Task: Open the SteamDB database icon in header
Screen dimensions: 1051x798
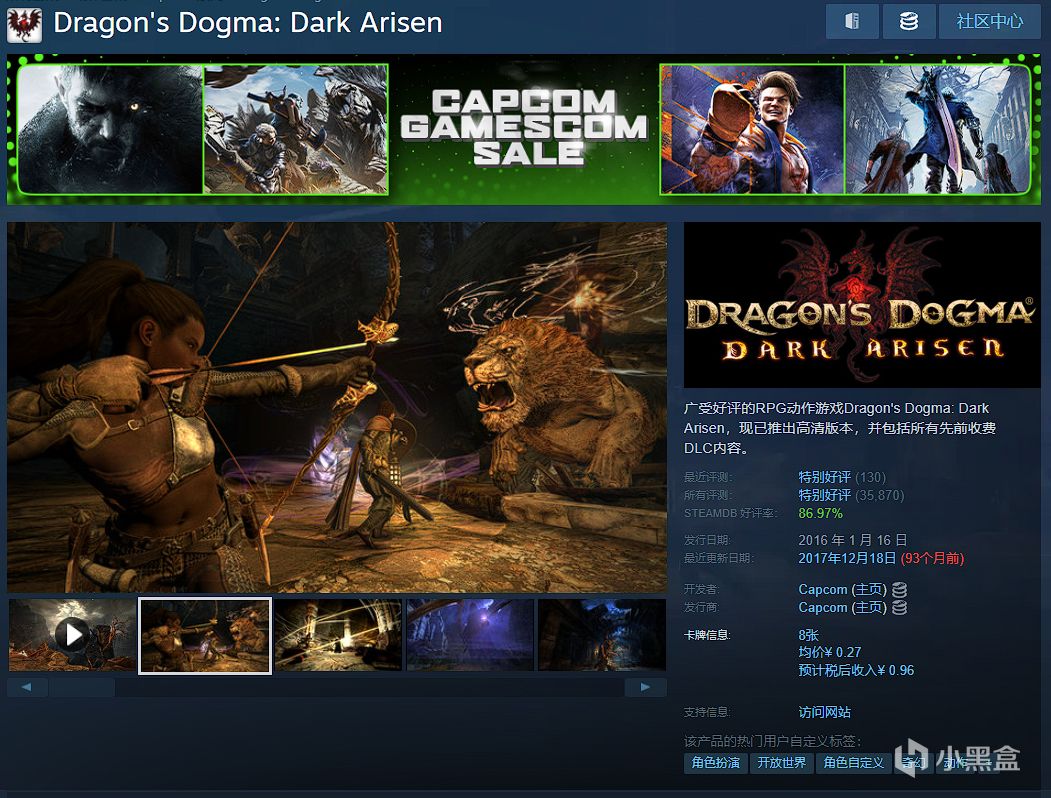Action: click(x=908, y=21)
